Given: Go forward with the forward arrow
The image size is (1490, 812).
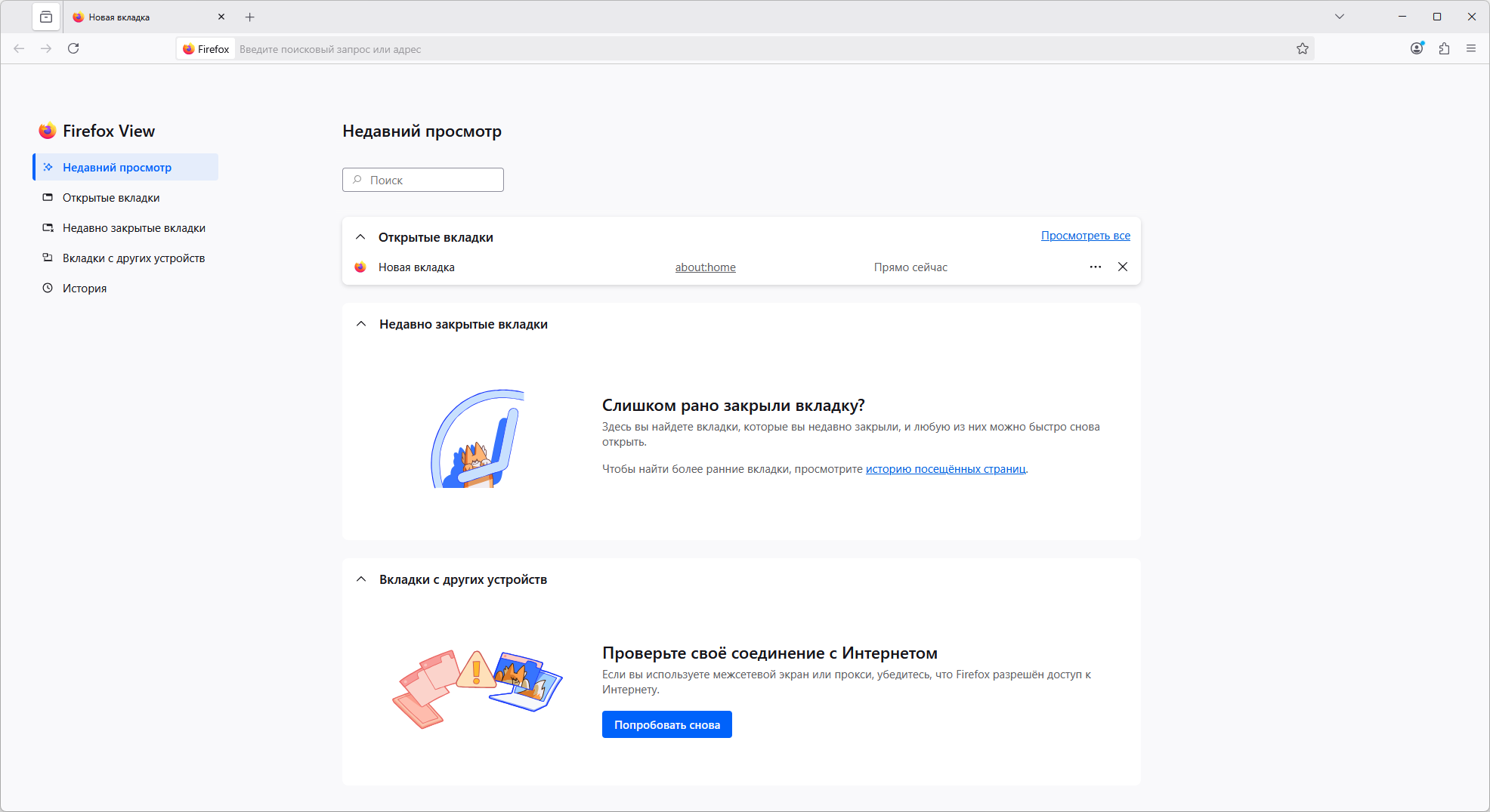Looking at the screenshot, I should click(x=46, y=48).
